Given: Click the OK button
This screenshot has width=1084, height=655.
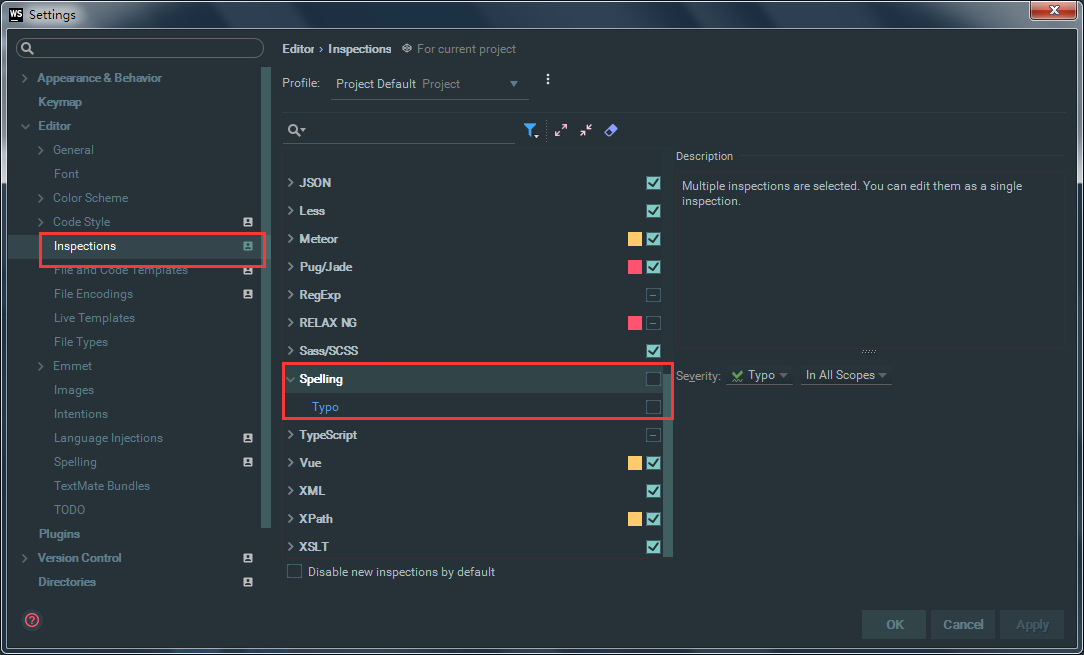Looking at the screenshot, I should pyautogui.click(x=894, y=625).
